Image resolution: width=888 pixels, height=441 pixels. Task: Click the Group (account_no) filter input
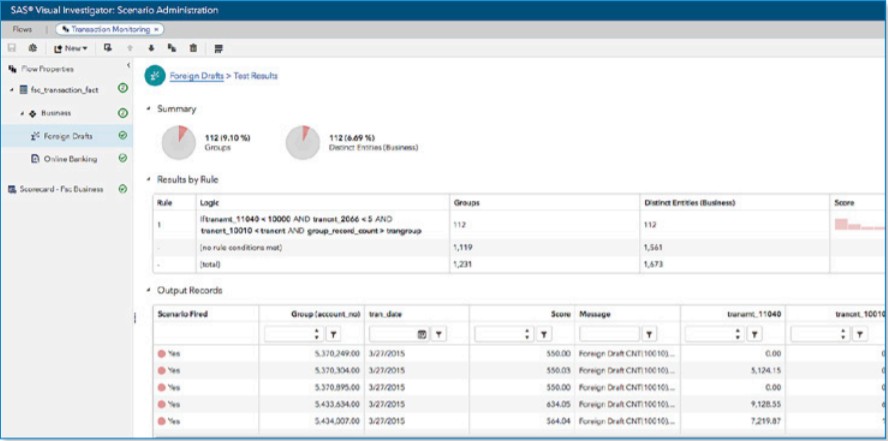[288, 335]
